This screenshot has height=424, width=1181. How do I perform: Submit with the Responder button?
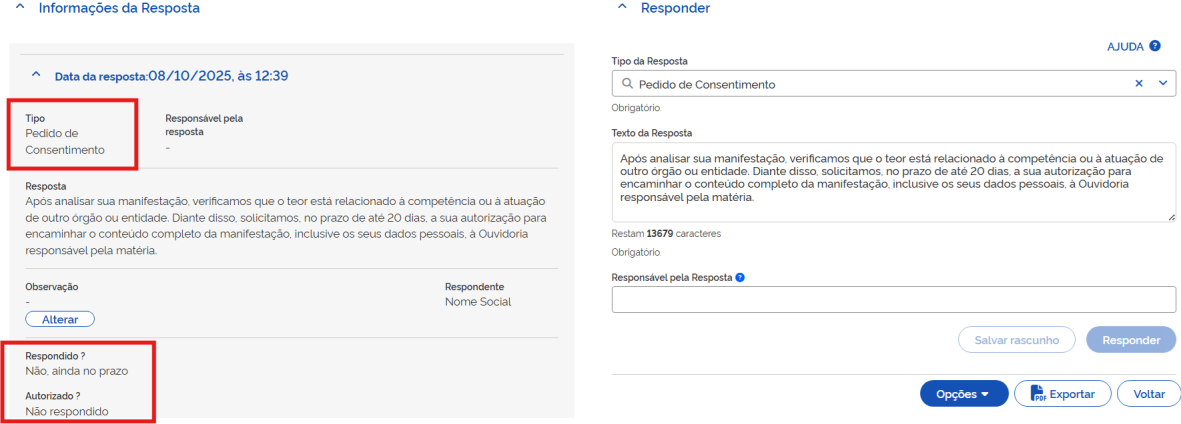pyautogui.click(x=1130, y=340)
